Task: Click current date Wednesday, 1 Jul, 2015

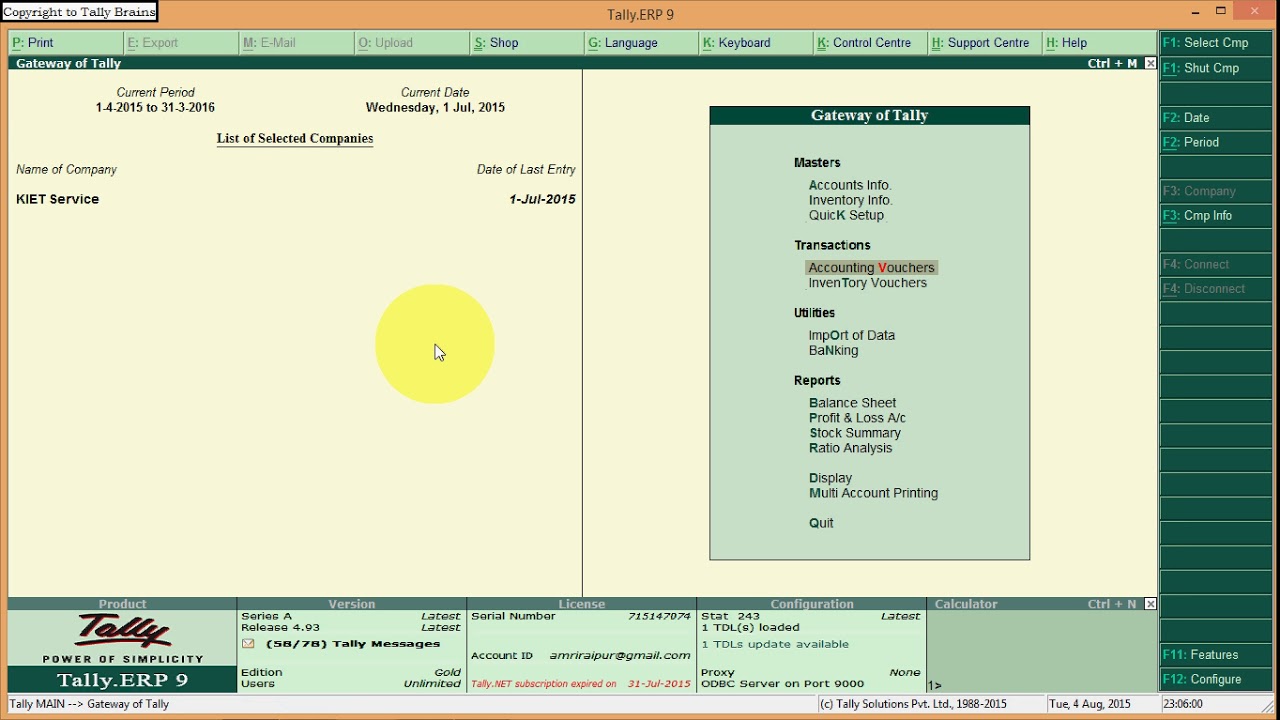Action: [x=435, y=108]
